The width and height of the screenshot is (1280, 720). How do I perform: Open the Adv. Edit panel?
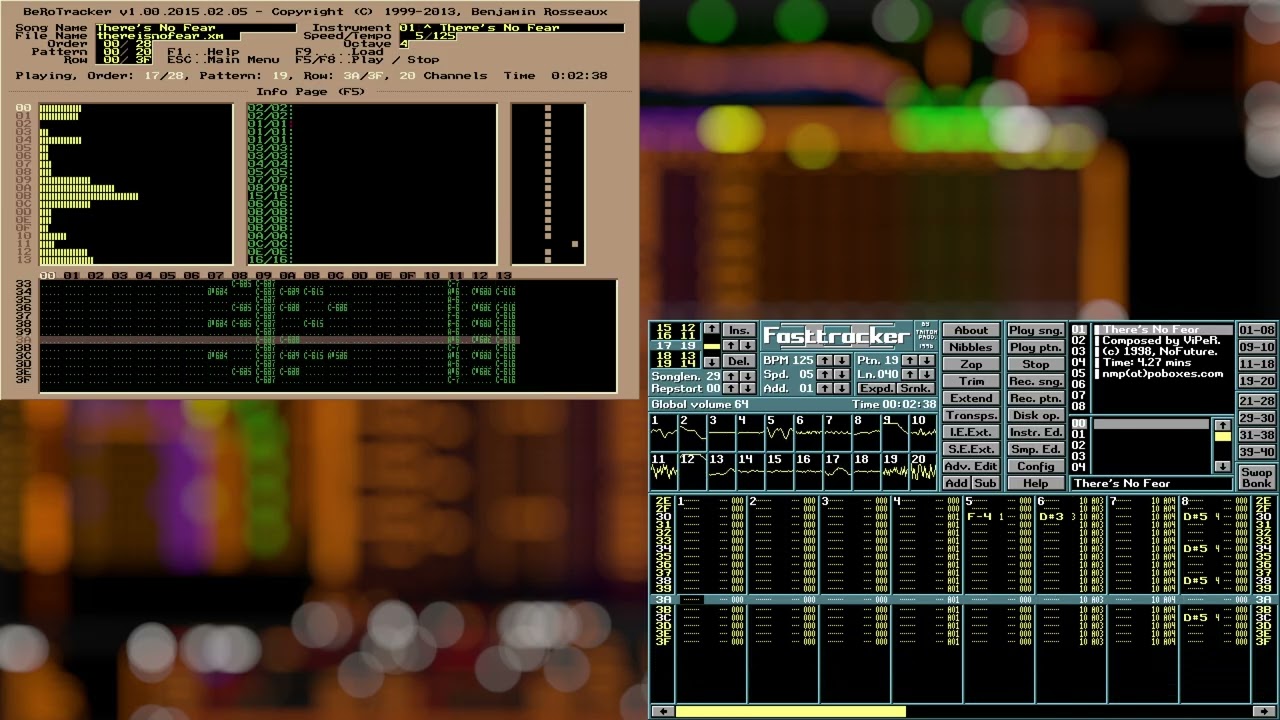(971, 466)
